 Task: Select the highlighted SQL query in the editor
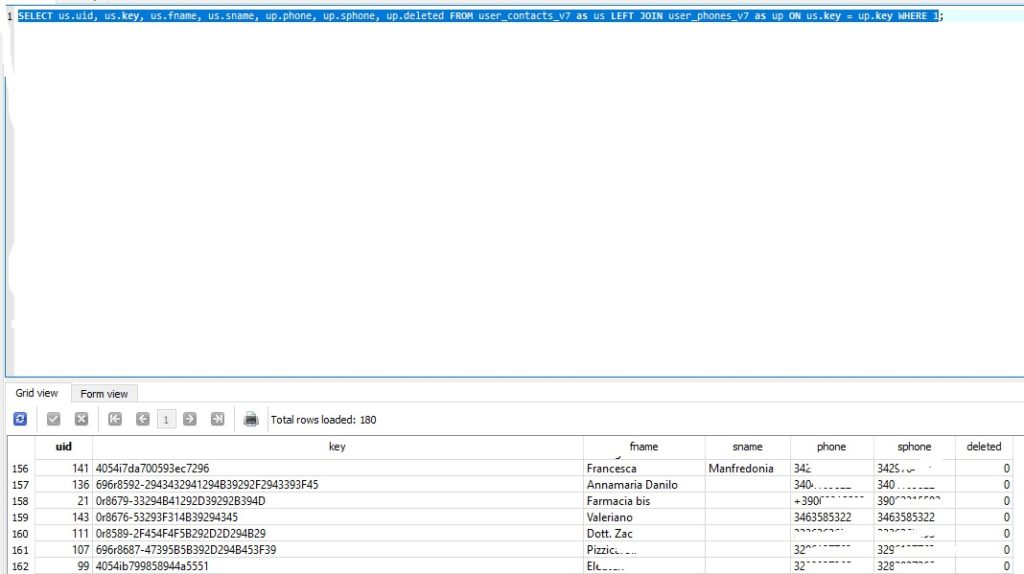click(478, 16)
